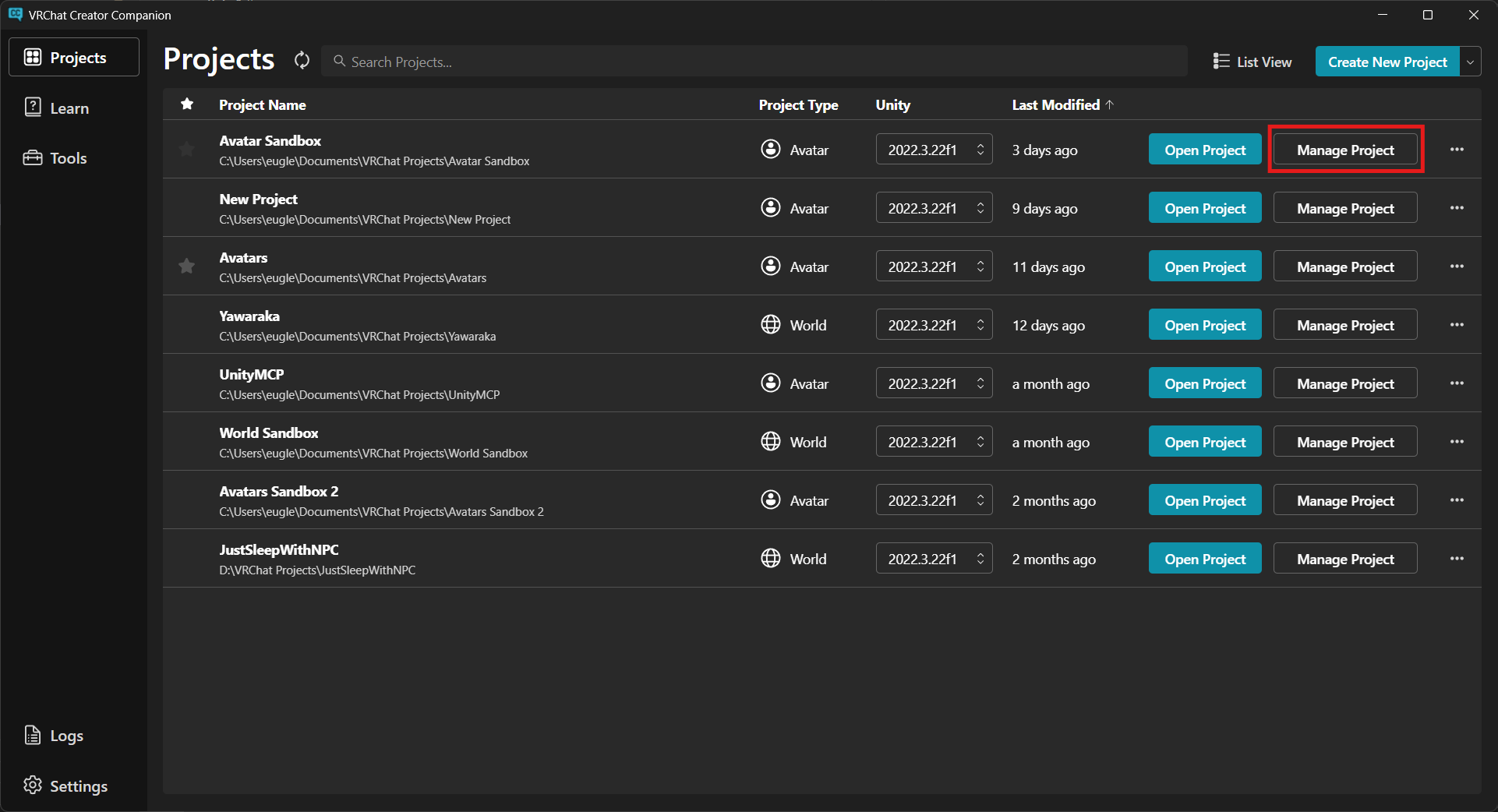Toggle favorite star for Avatar Sandbox
Viewport: 1498px width, 812px height.
tap(186, 149)
